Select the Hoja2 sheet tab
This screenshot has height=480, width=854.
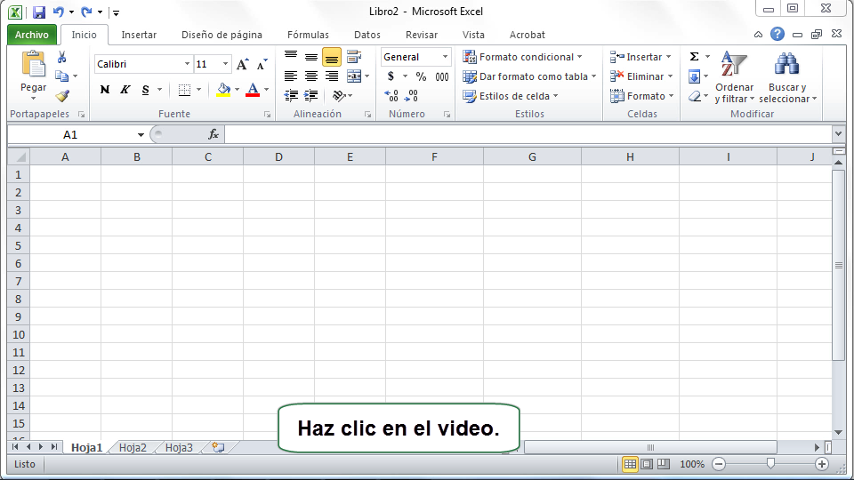(132, 448)
